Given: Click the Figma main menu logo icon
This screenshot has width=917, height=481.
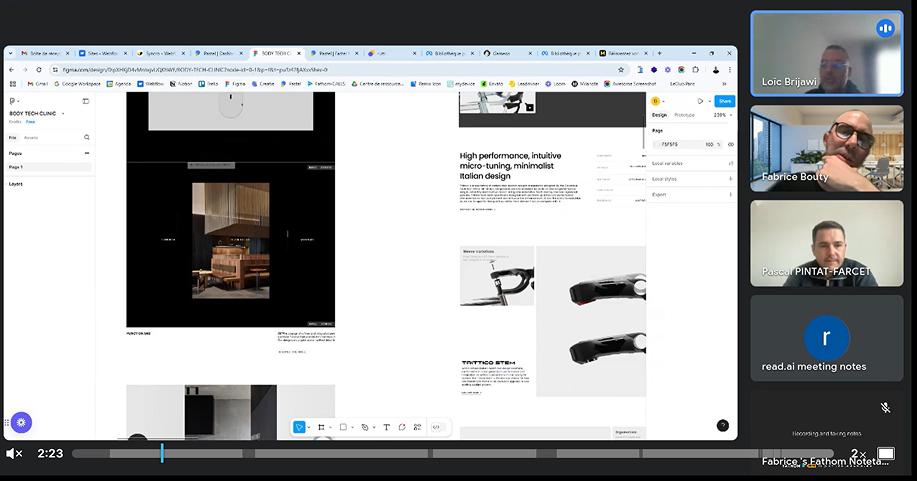Looking at the screenshot, I should 12,101.
